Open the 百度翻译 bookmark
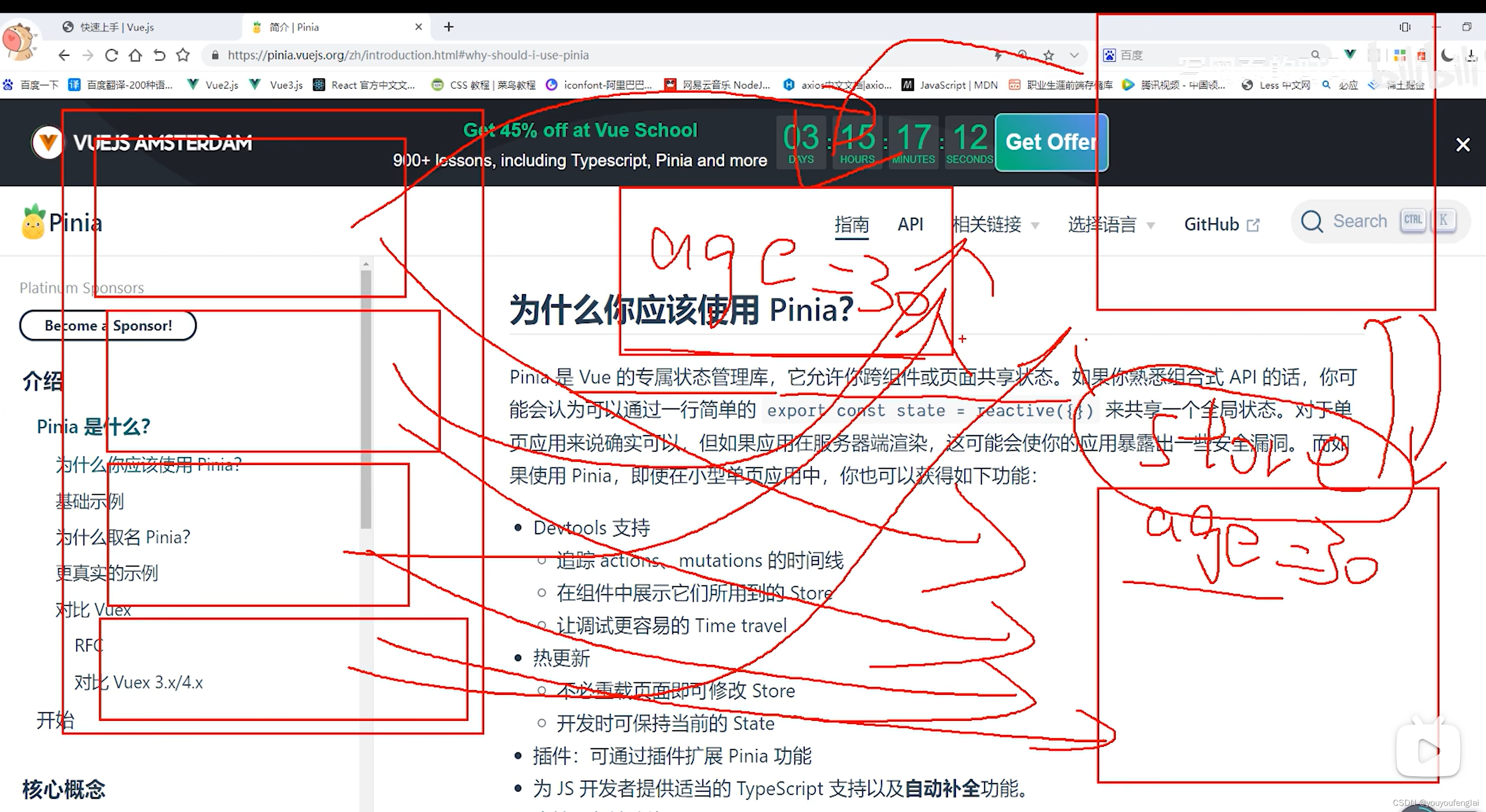This screenshot has width=1486, height=812. click(120, 85)
